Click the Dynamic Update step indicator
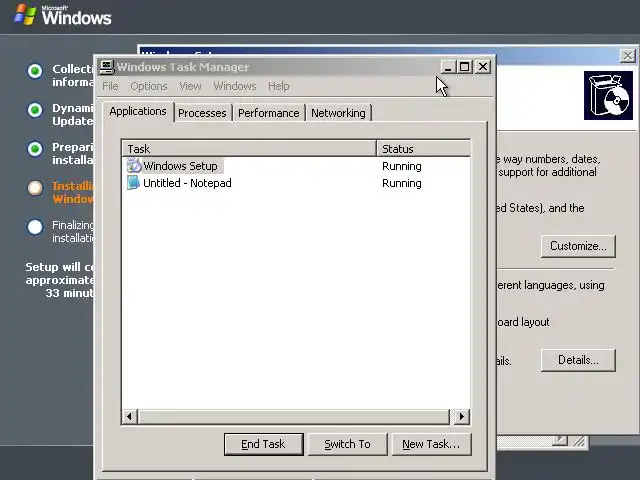The height and width of the screenshot is (480, 640). (35, 110)
